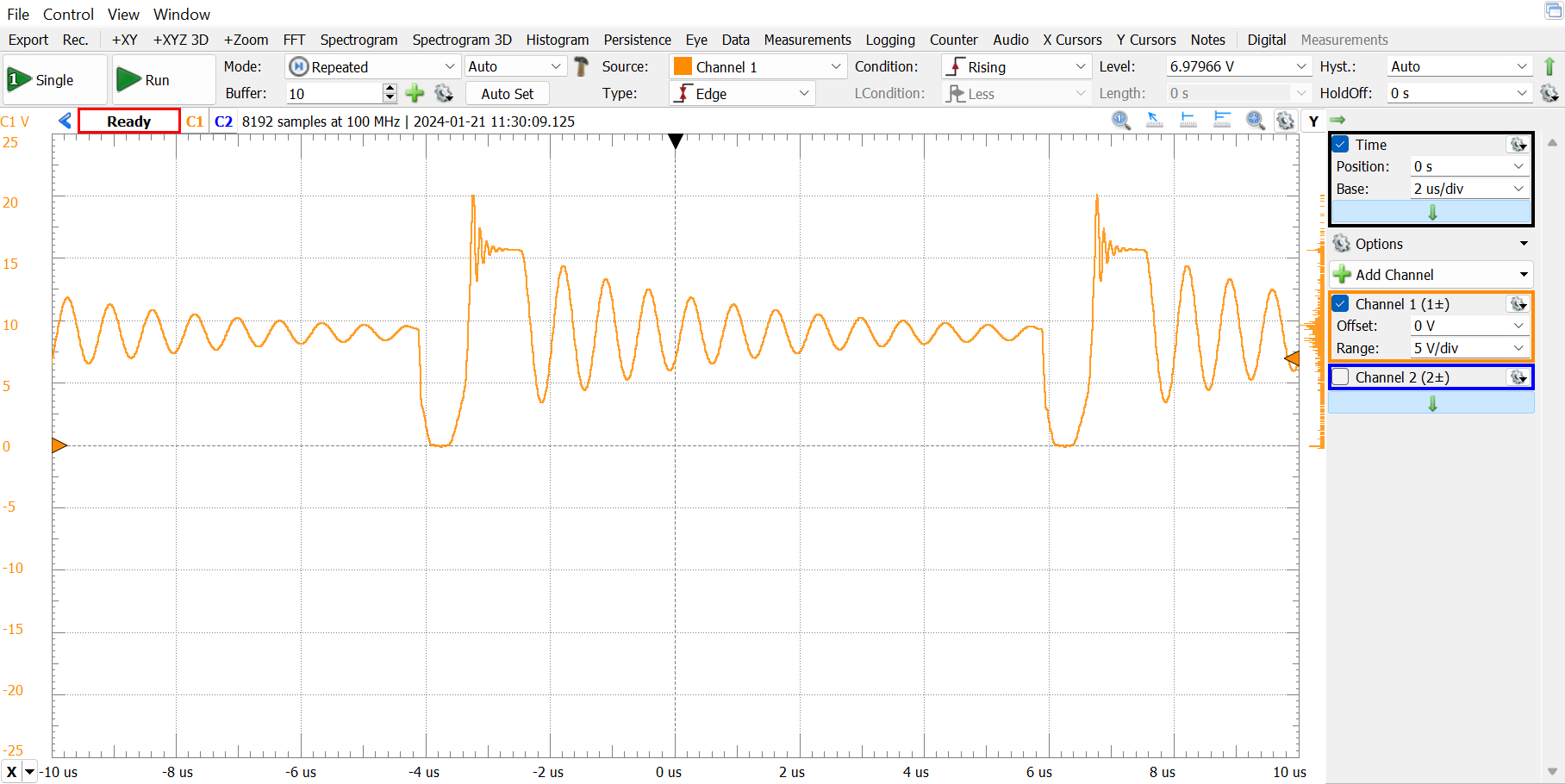Open Channel 2 gear settings
Image resolution: width=1565 pixels, height=784 pixels.
tap(1518, 377)
